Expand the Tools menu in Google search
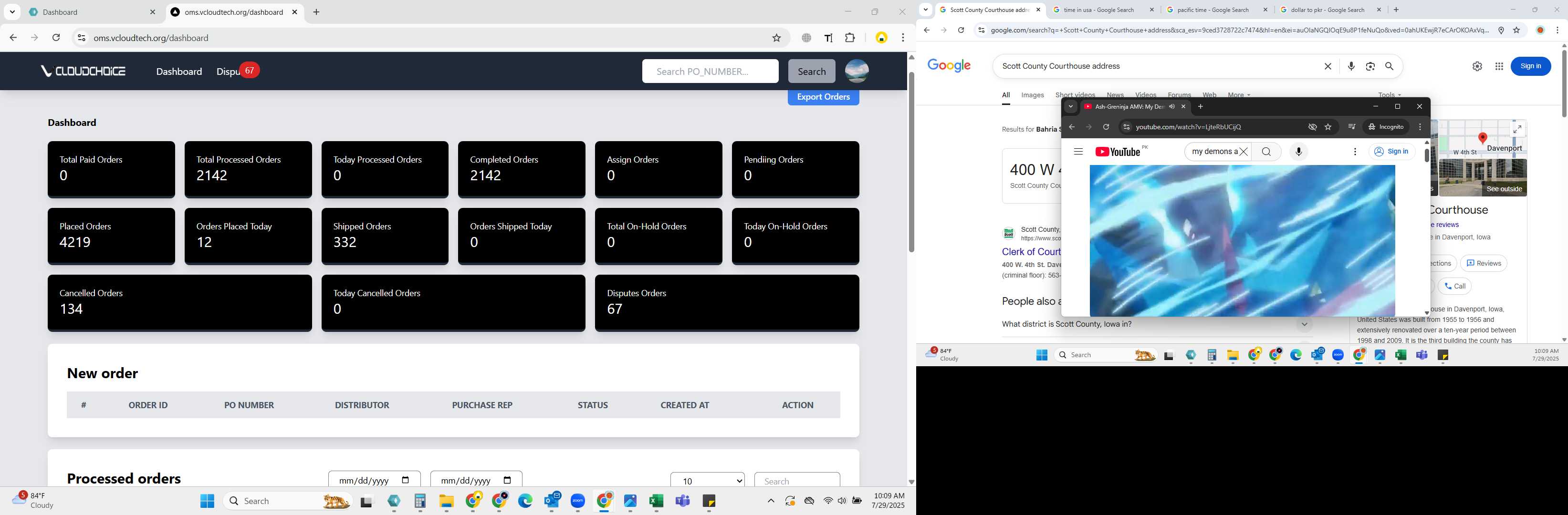 pos(1389,95)
